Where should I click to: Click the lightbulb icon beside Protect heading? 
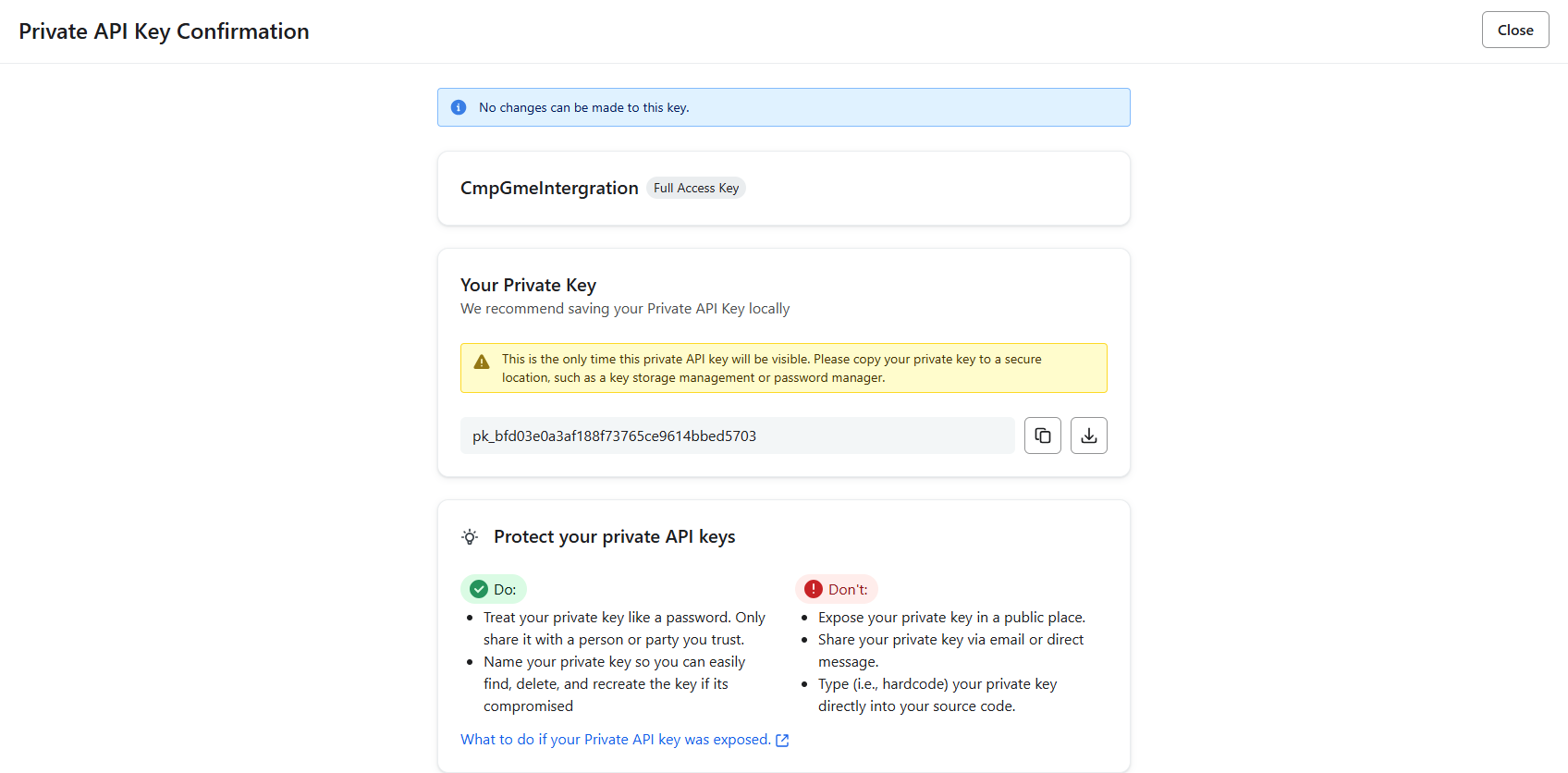pyautogui.click(x=470, y=537)
